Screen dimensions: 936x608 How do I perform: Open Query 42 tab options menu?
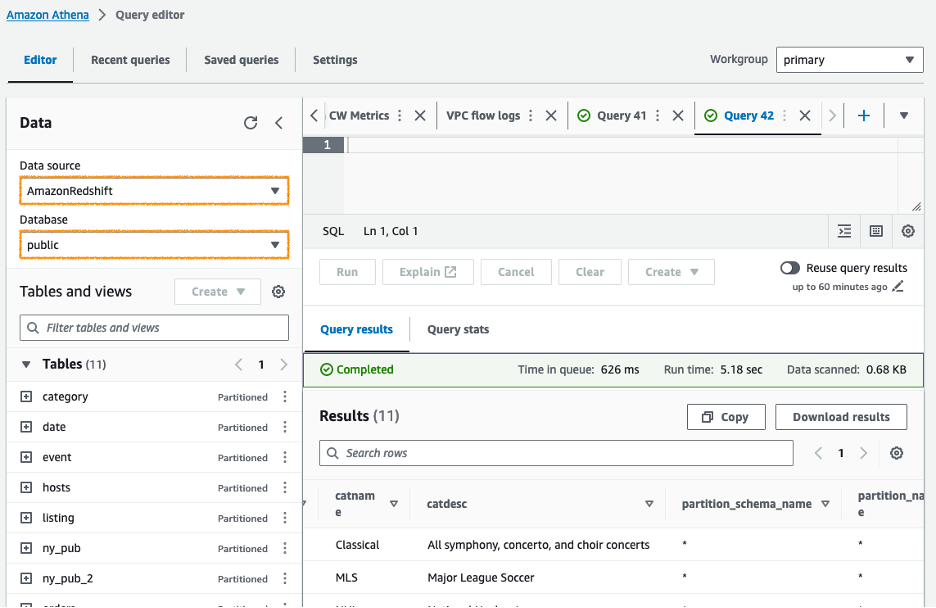784,116
